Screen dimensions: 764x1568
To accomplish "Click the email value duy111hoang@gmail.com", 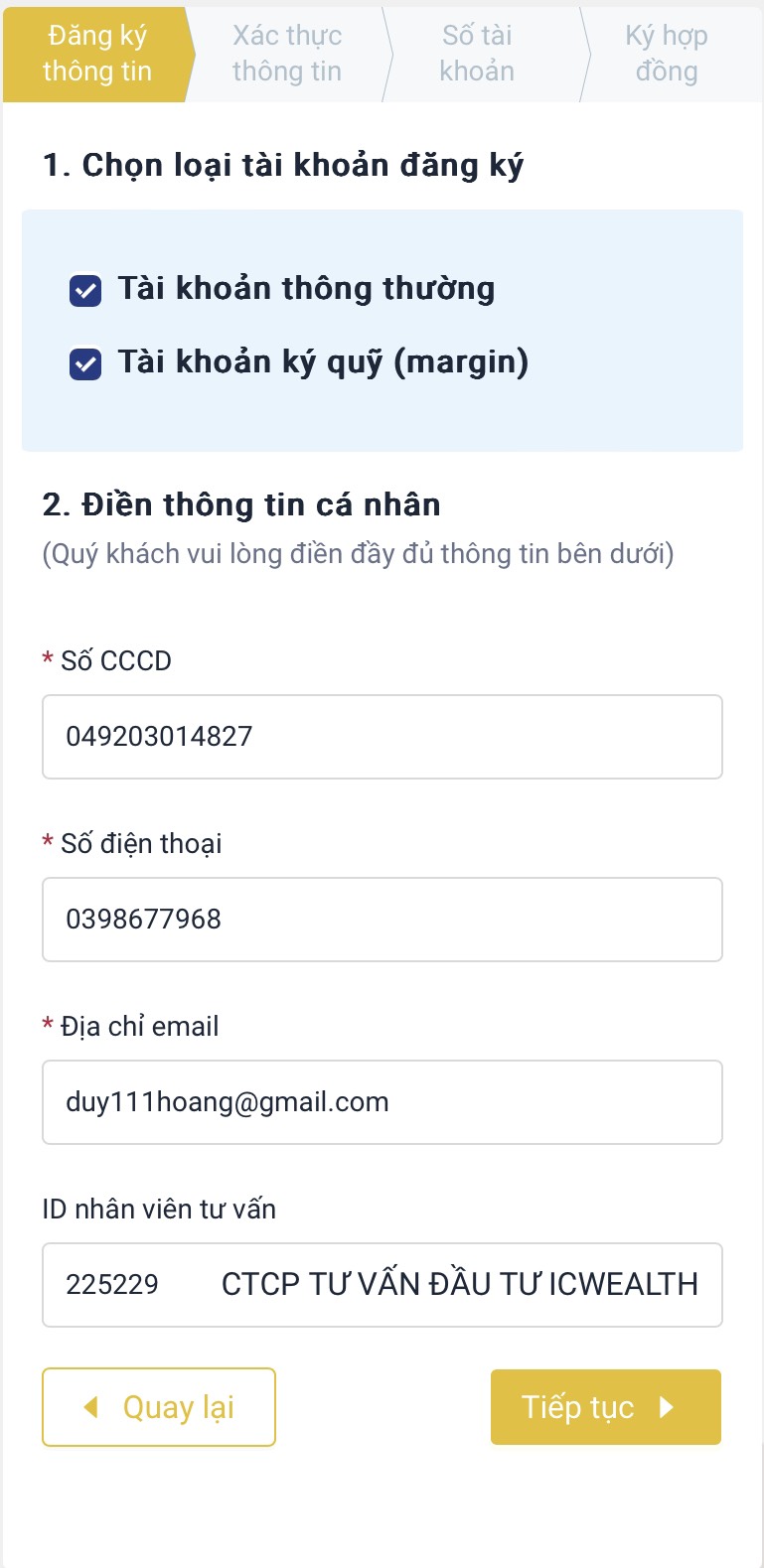I will (x=228, y=1103).
